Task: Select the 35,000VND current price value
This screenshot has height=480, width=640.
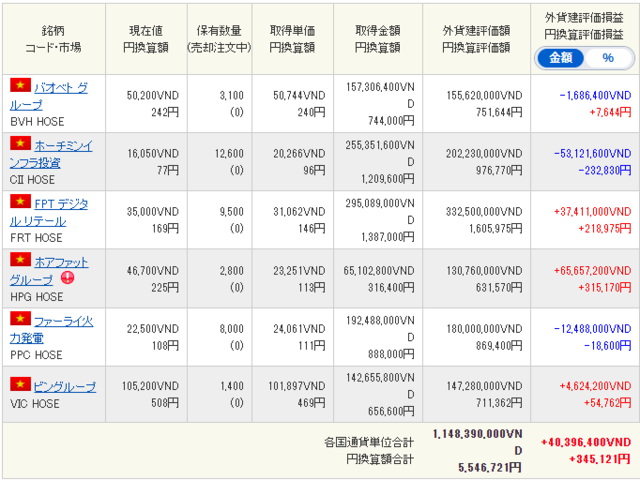Action: 153,211
